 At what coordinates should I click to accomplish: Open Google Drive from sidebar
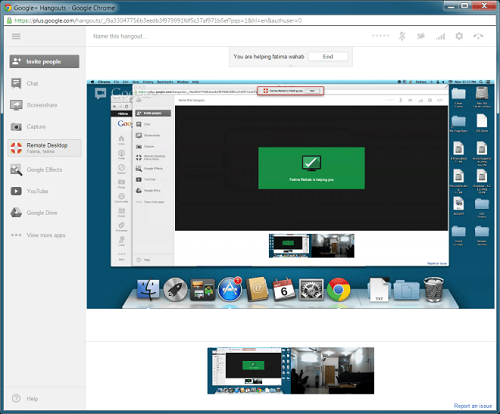pyautogui.click(x=42, y=213)
